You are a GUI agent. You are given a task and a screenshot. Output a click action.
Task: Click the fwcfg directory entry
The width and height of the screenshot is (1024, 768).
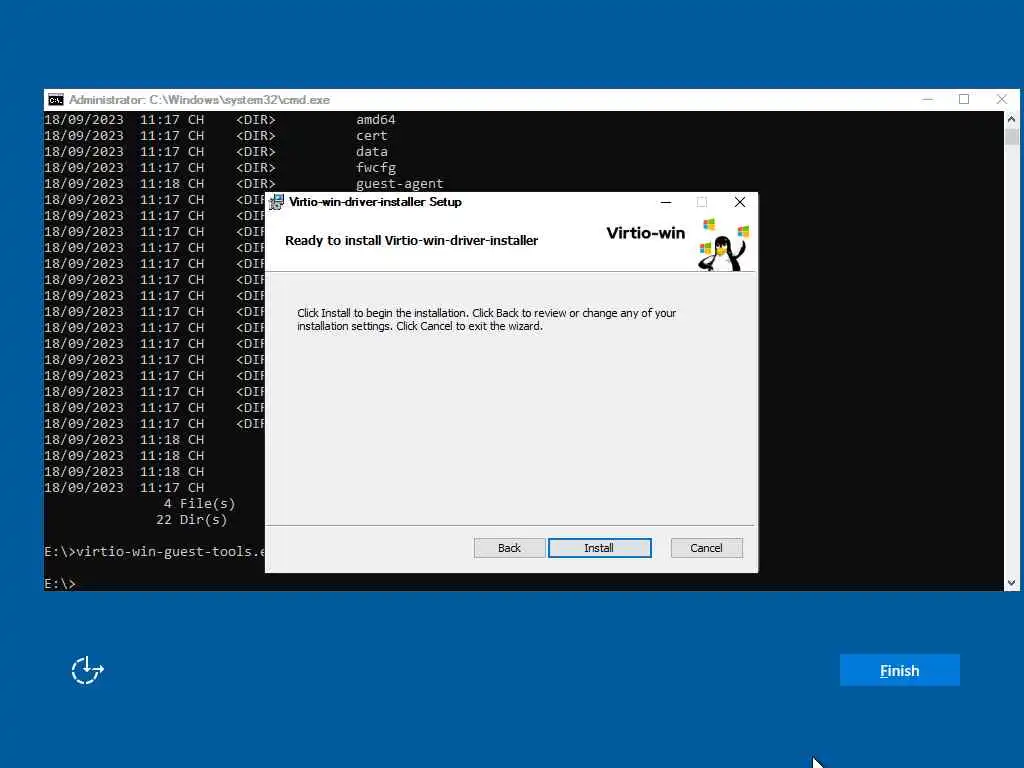click(376, 168)
